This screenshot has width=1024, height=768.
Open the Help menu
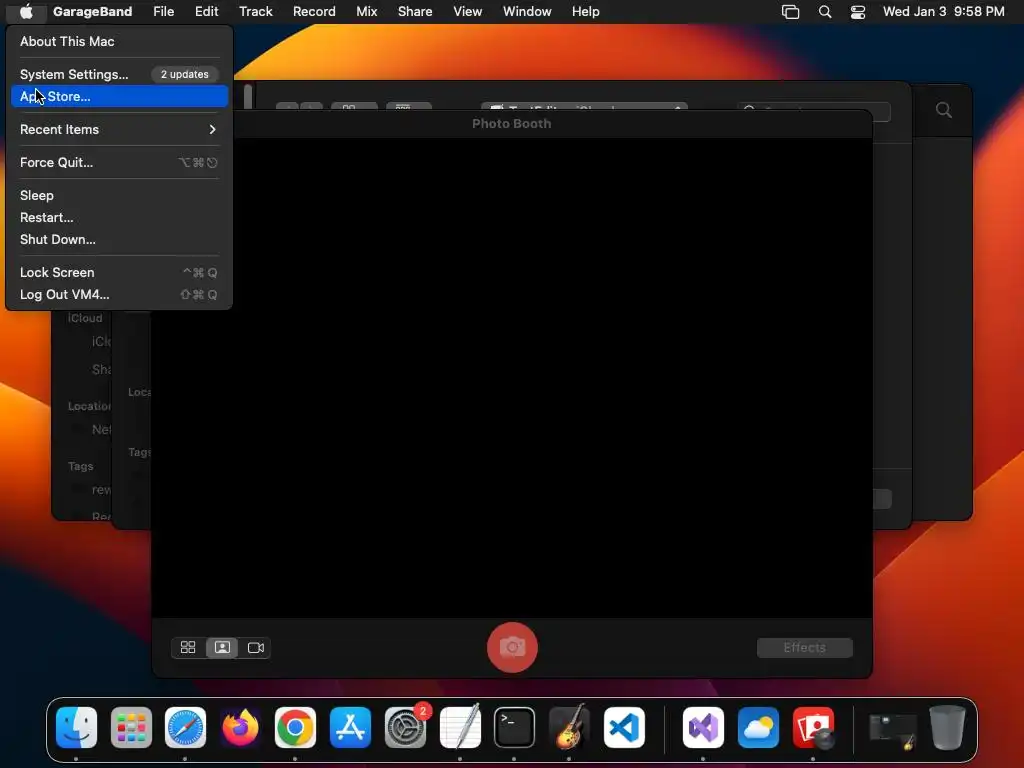tap(585, 11)
